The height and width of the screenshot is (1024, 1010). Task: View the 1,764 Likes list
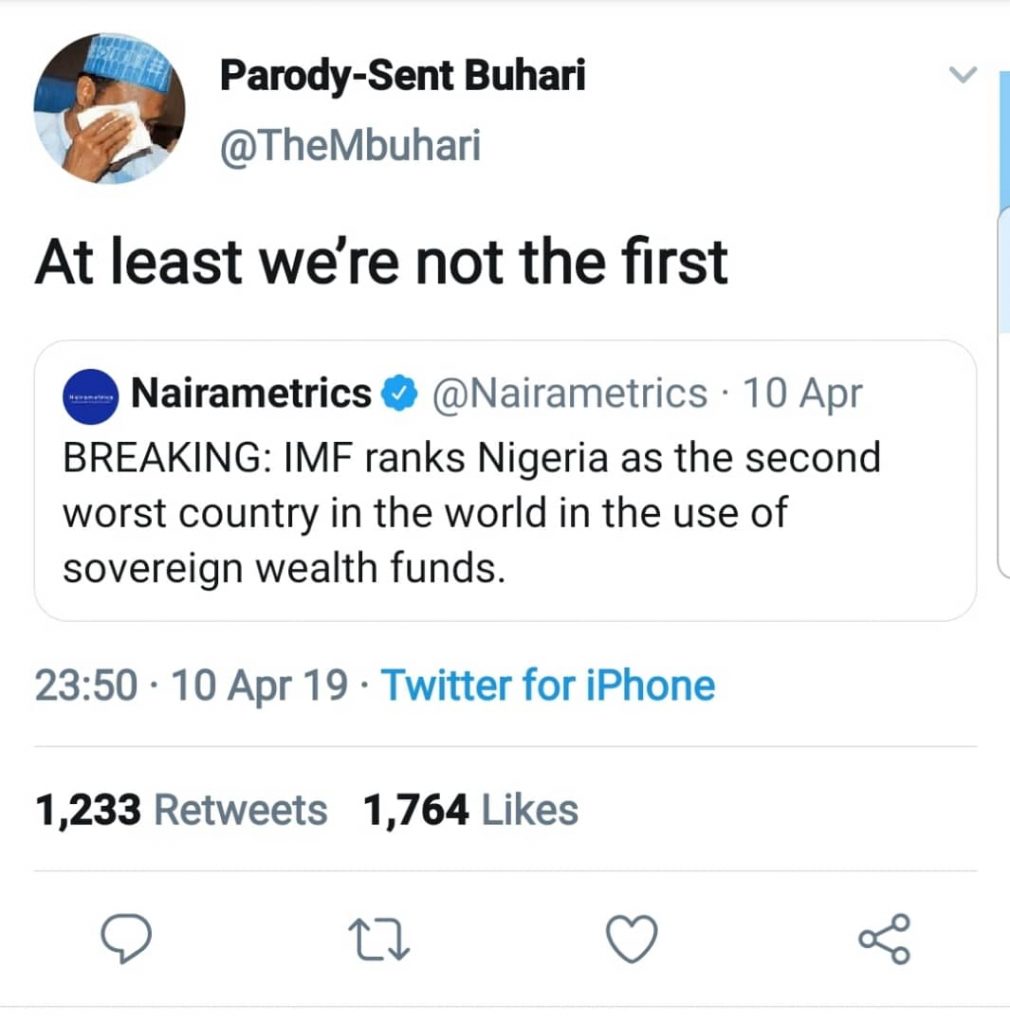point(472,810)
